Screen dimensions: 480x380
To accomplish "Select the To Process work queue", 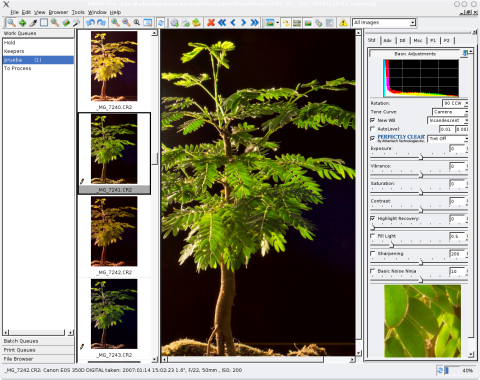I will 38,68.
